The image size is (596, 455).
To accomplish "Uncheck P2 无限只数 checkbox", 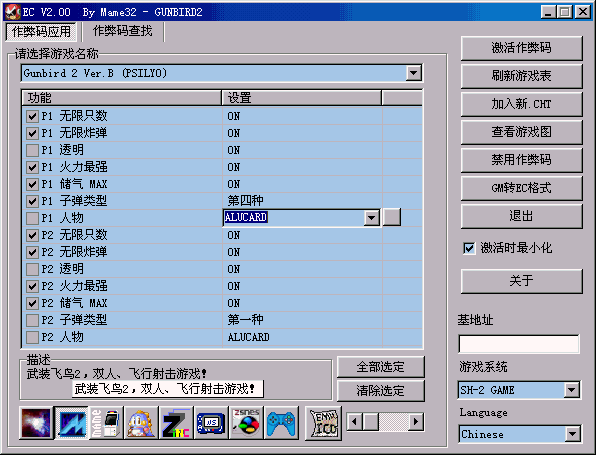I will click(x=32, y=235).
